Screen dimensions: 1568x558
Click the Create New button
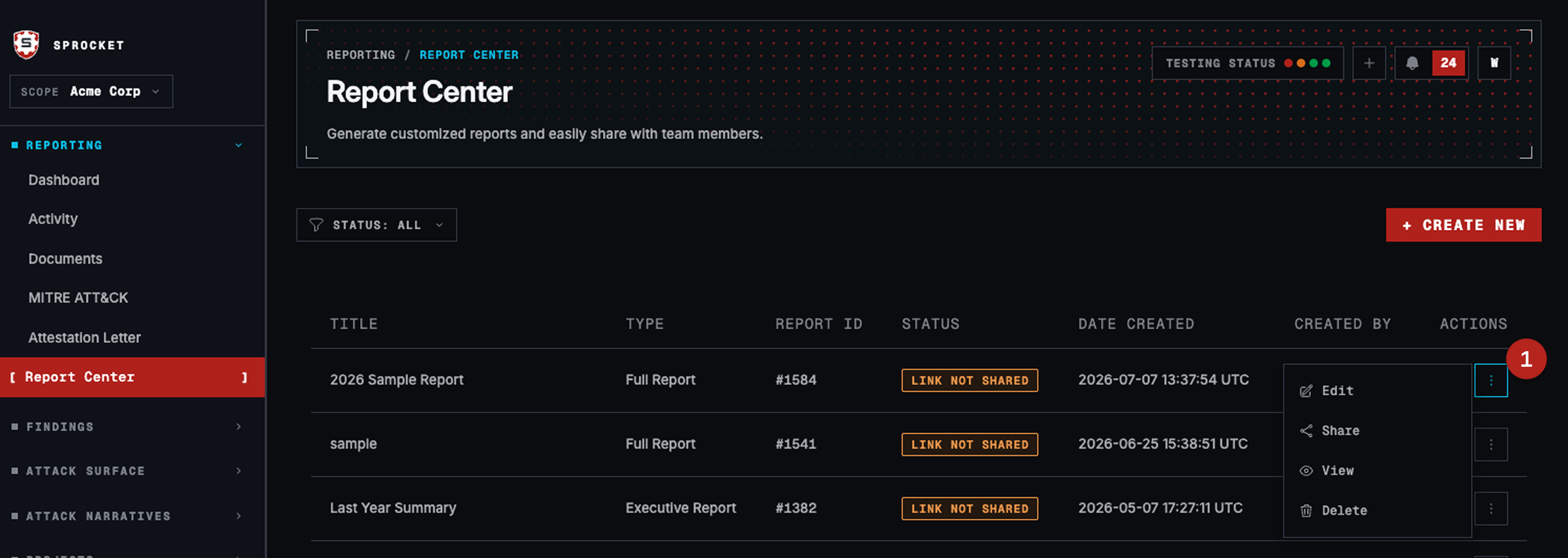1463,225
